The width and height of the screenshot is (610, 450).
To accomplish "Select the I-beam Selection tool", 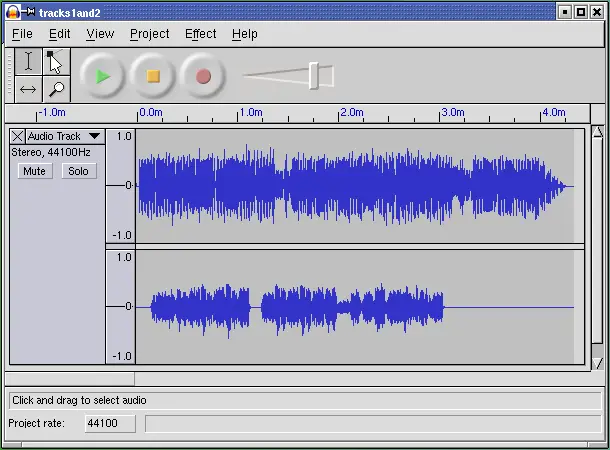I will (x=28, y=62).
